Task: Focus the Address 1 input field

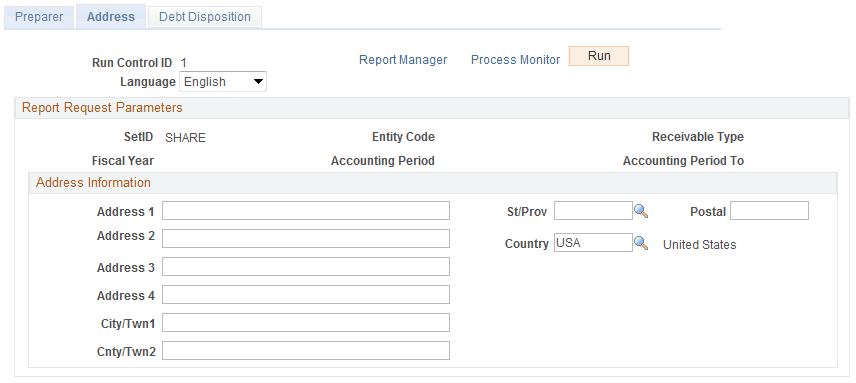Action: click(x=306, y=211)
